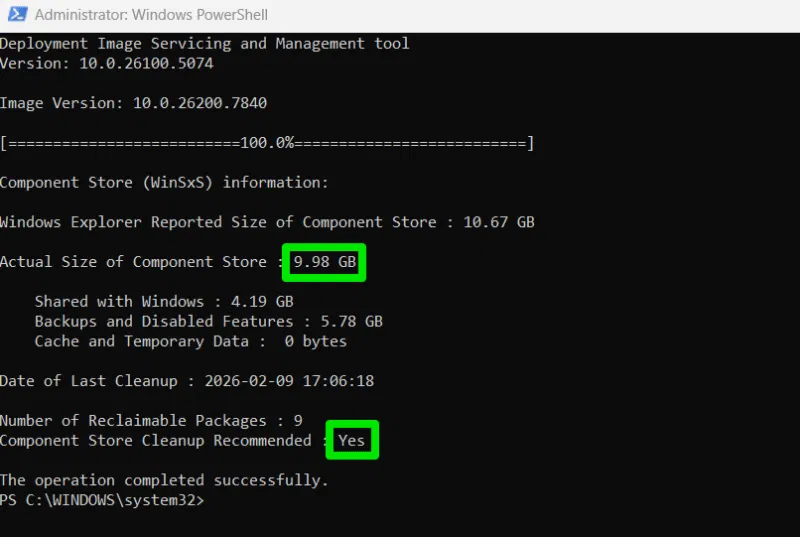Image resolution: width=800 pixels, height=537 pixels.
Task: Click the "Number of Reclaimable Packages : 9" line
Action: [151, 421]
